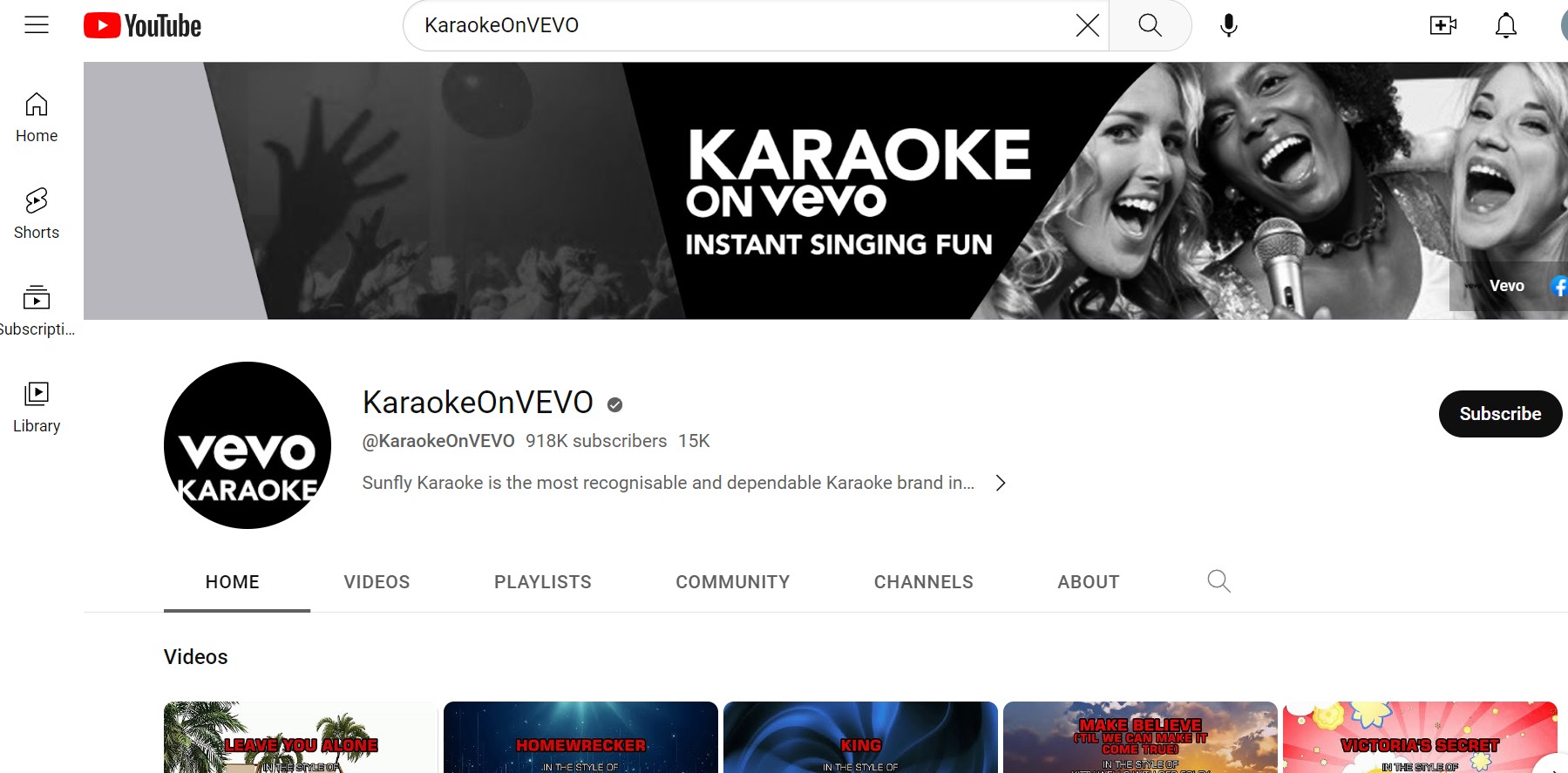Image resolution: width=1568 pixels, height=773 pixels.
Task: Open Library in the sidebar
Action: (x=37, y=408)
